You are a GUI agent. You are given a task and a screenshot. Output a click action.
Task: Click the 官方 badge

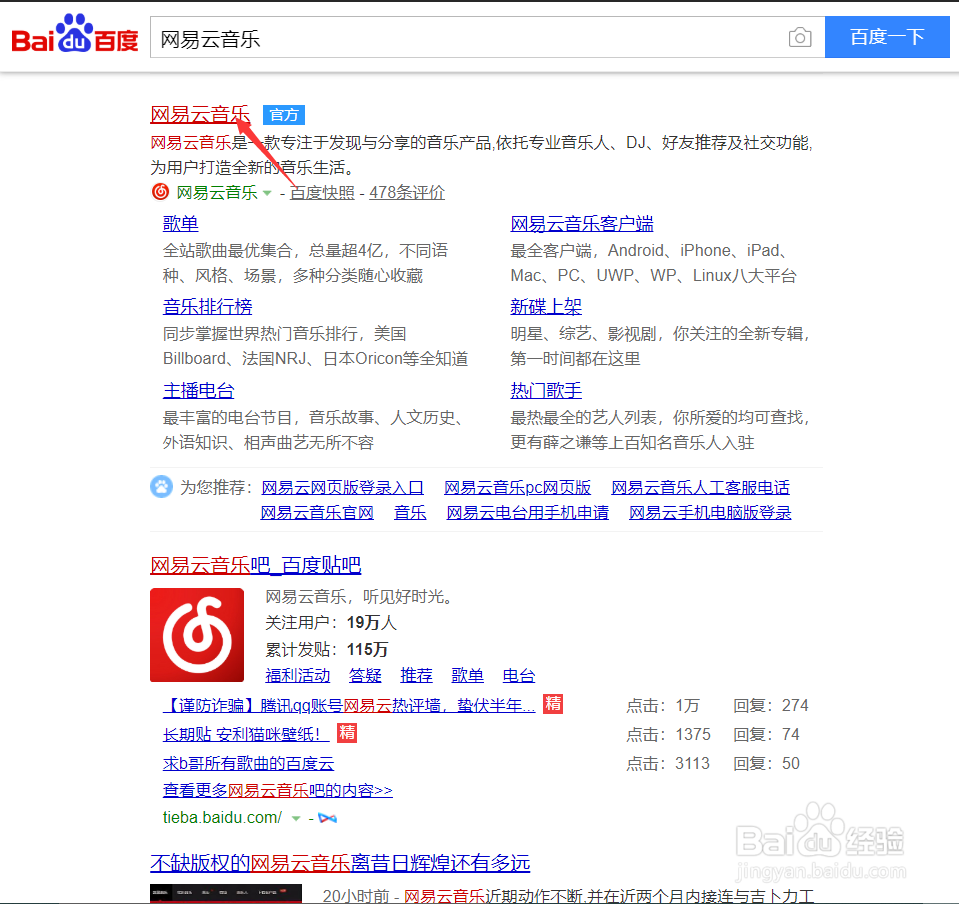point(284,115)
